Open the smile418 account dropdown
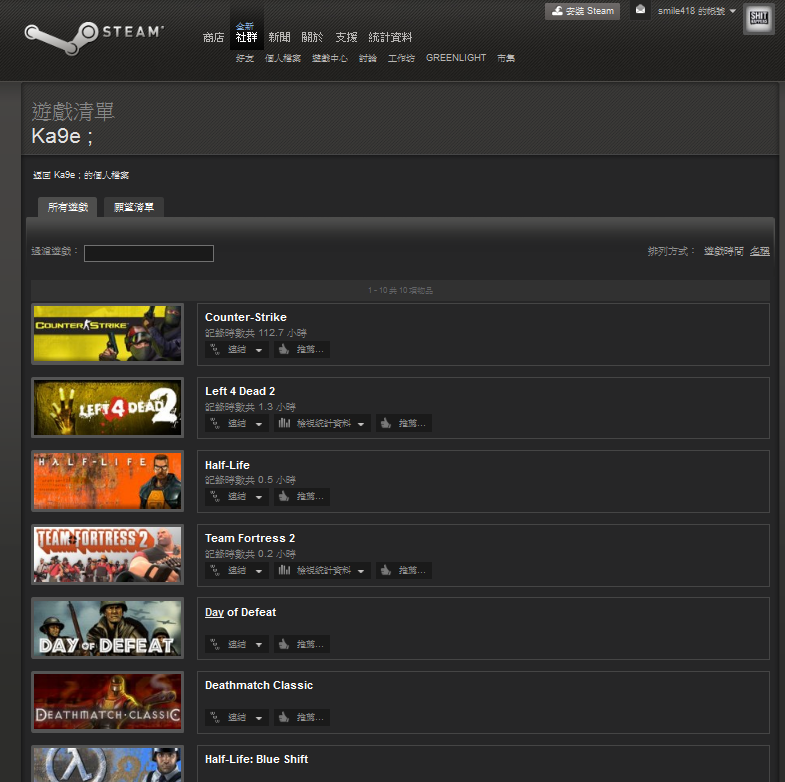This screenshot has height=782, width=785. click(696, 11)
